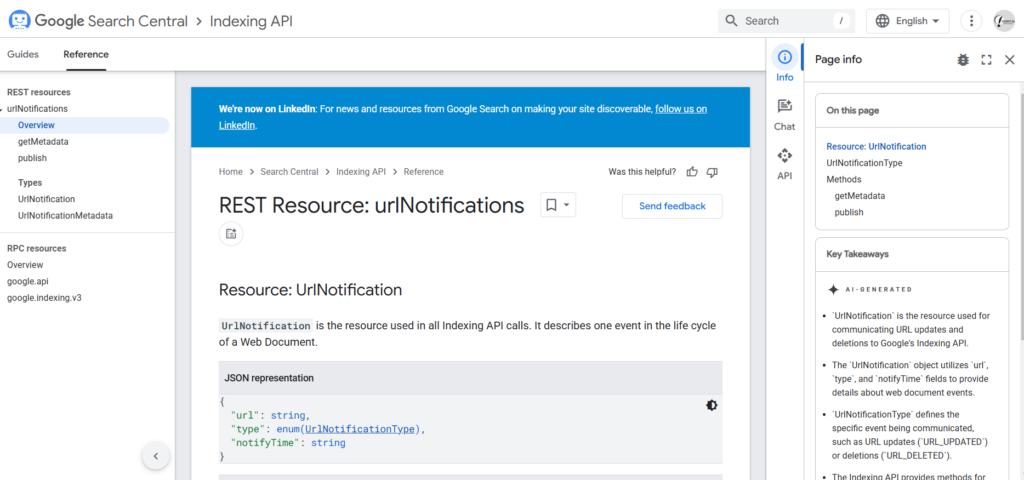Click Reference in the breadcrumb

[423, 172]
